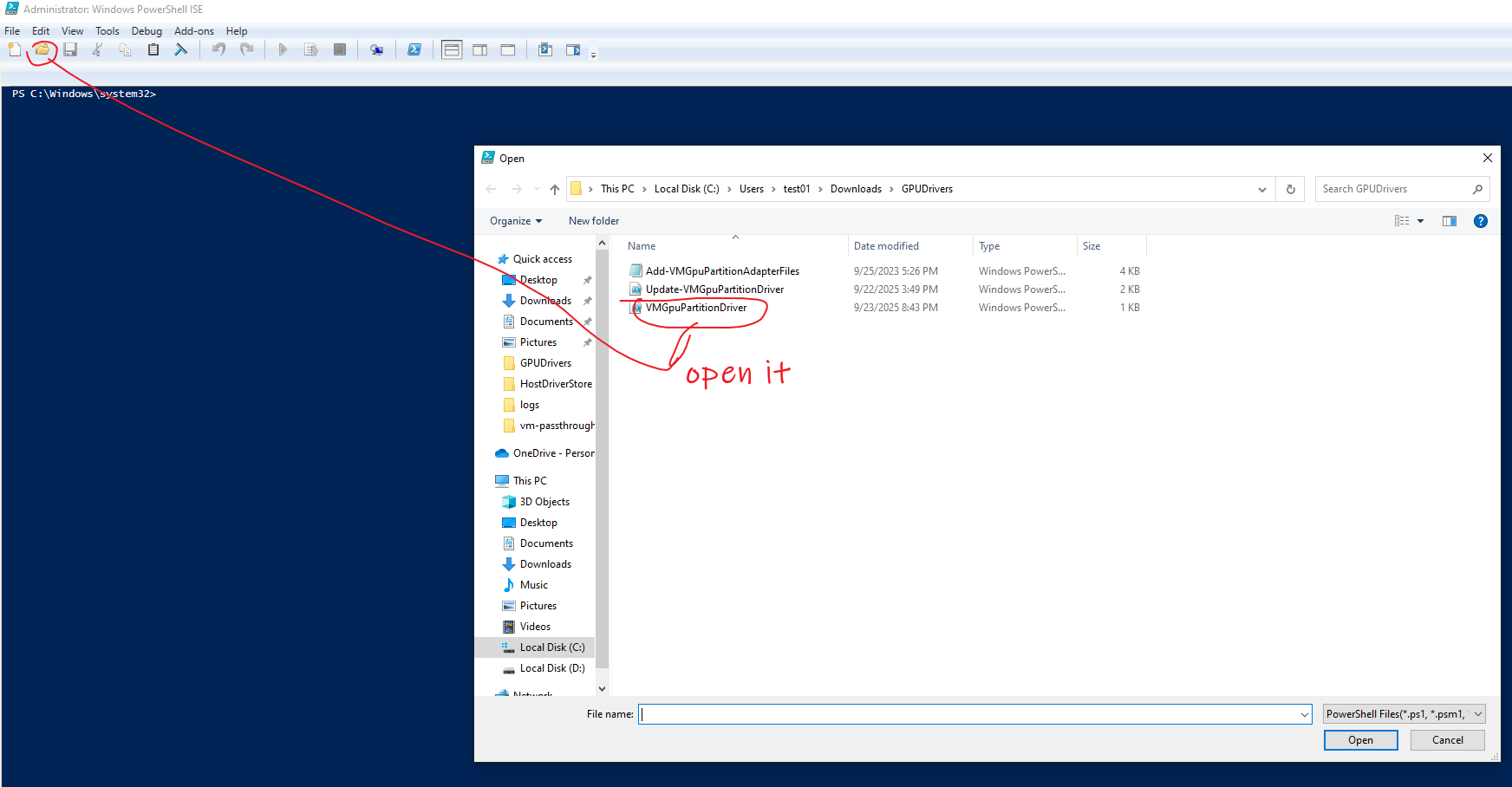Click the New folder button
1512x787 pixels.
(x=594, y=221)
